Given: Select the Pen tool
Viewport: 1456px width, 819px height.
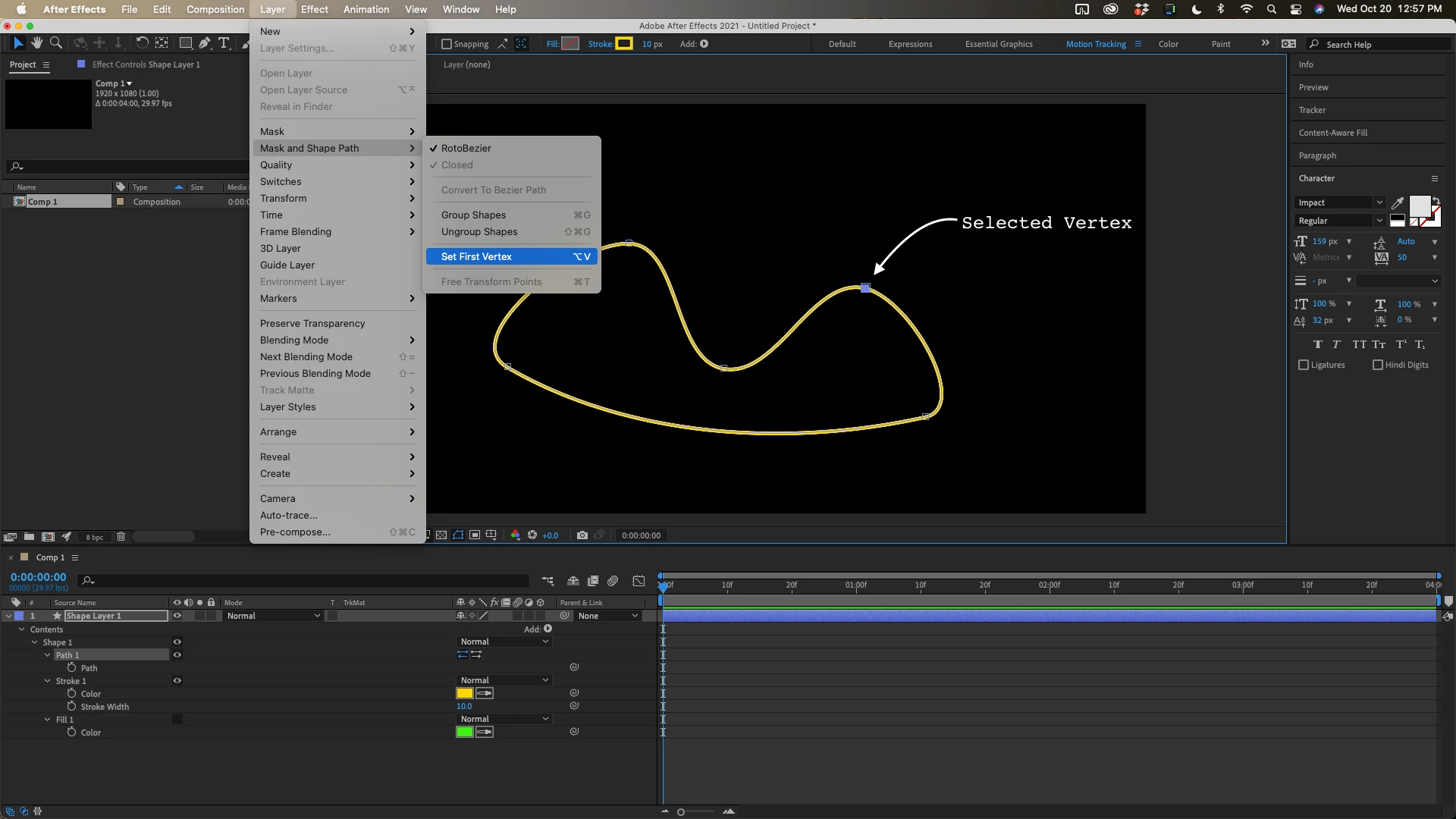Looking at the screenshot, I should (x=205, y=43).
